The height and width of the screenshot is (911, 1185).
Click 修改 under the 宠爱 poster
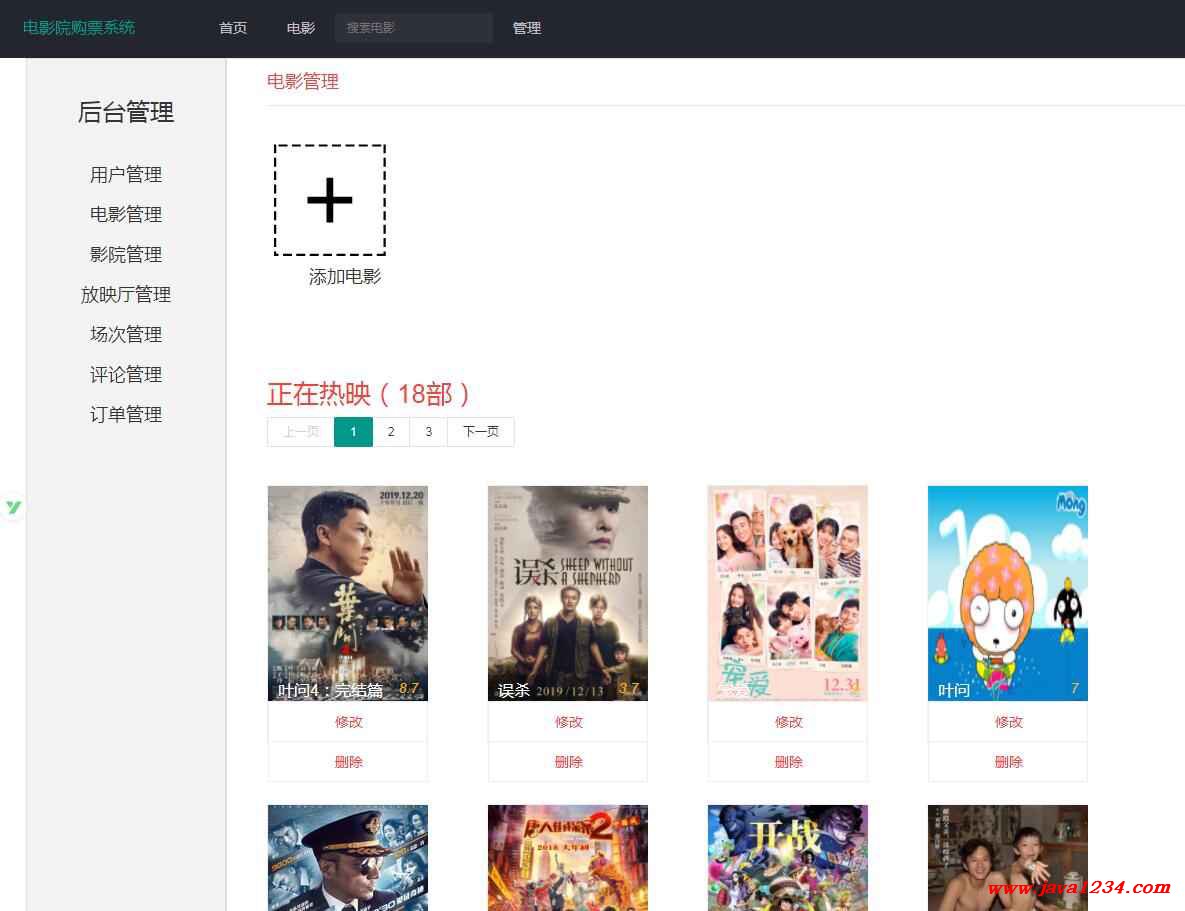(x=787, y=722)
